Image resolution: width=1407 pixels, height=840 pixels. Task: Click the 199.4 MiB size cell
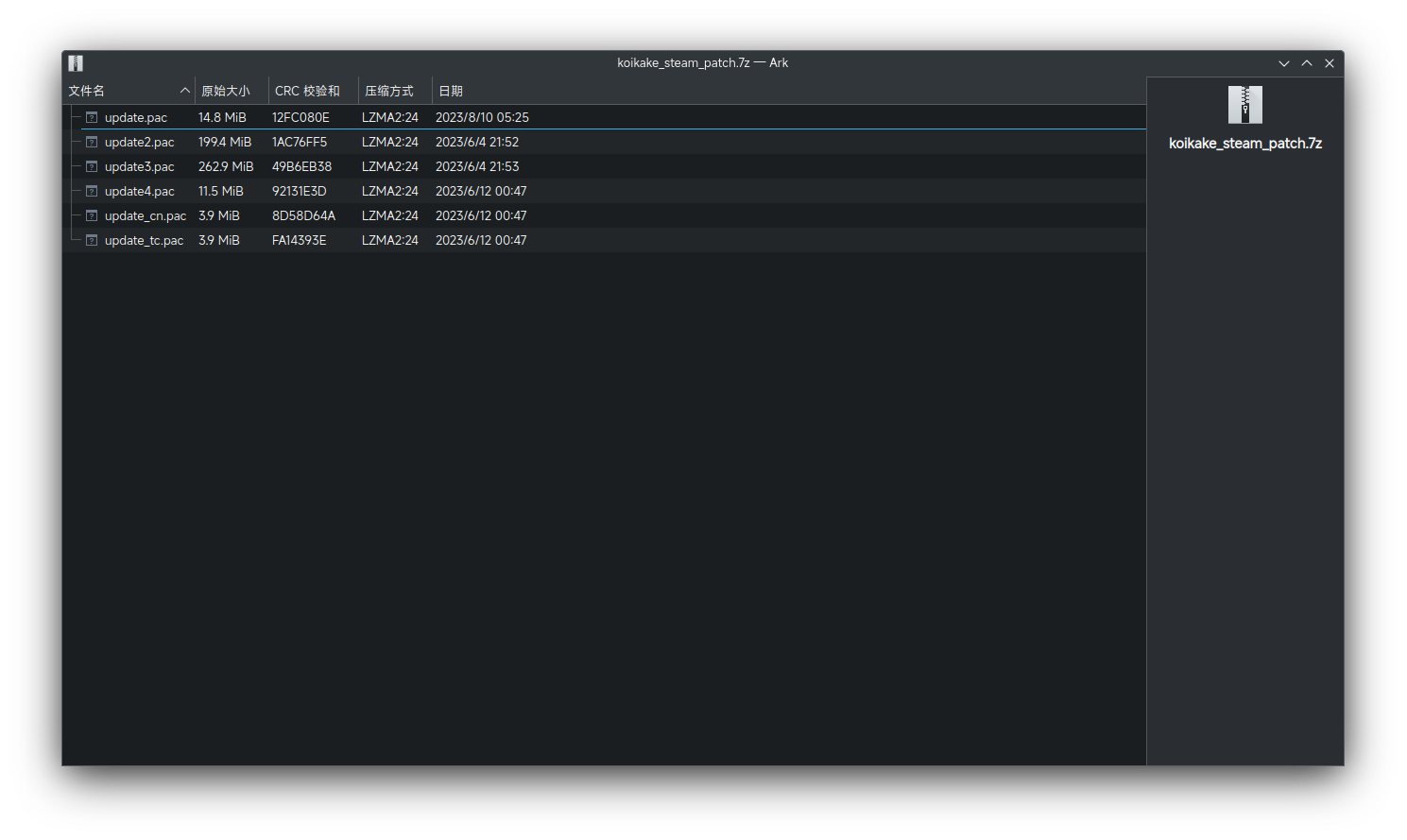(225, 142)
